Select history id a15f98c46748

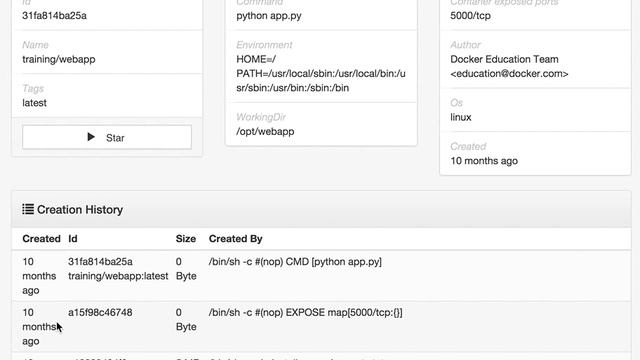click(x=100, y=313)
